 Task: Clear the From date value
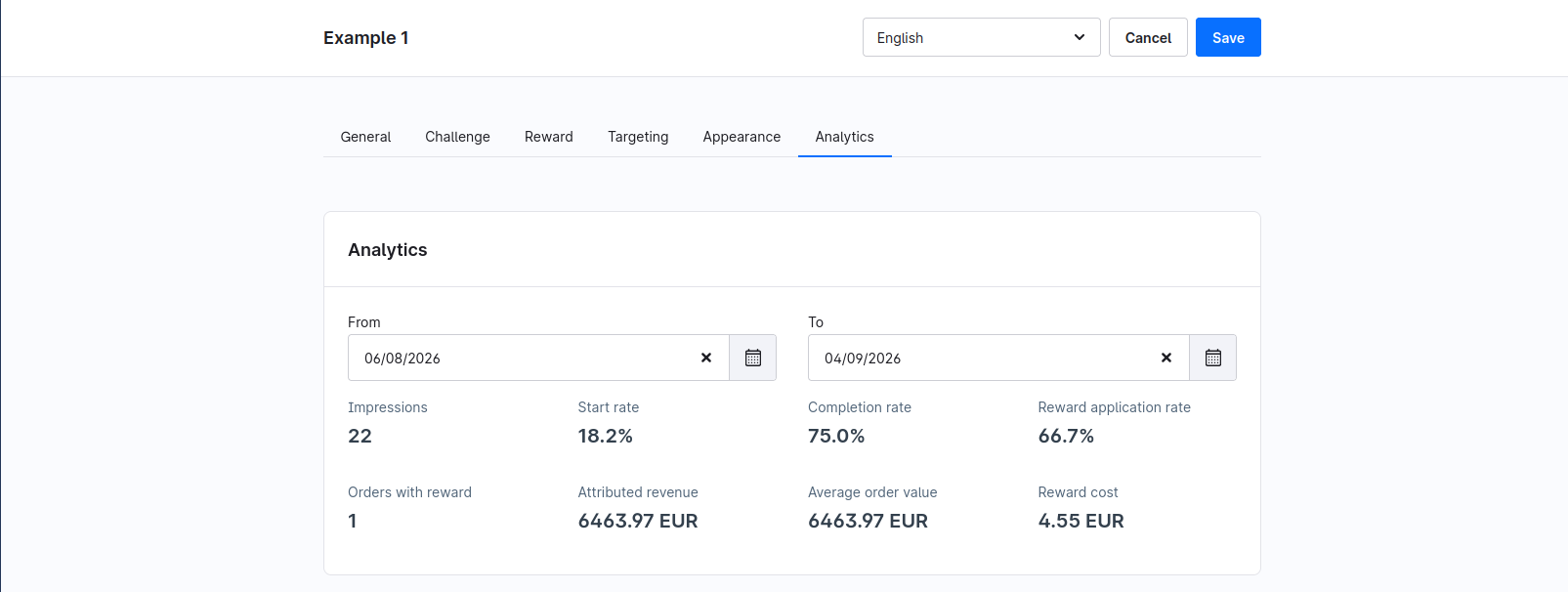pyautogui.click(x=706, y=358)
